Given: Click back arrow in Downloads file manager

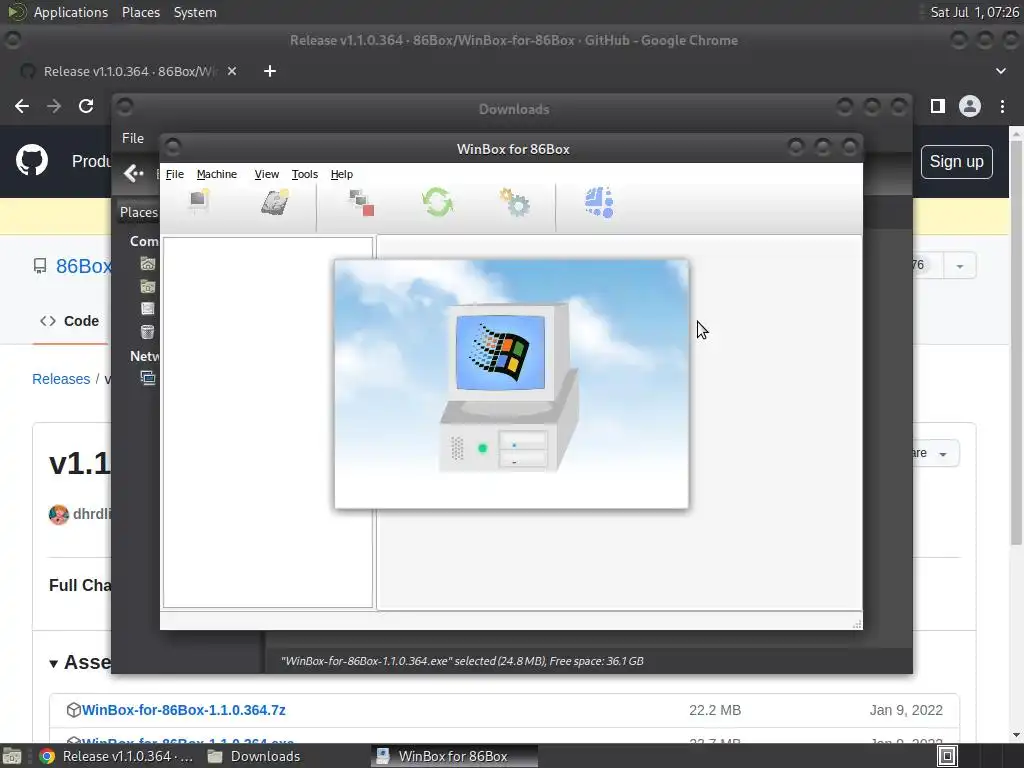Looking at the screenshot, I should [x=133, y=173].
